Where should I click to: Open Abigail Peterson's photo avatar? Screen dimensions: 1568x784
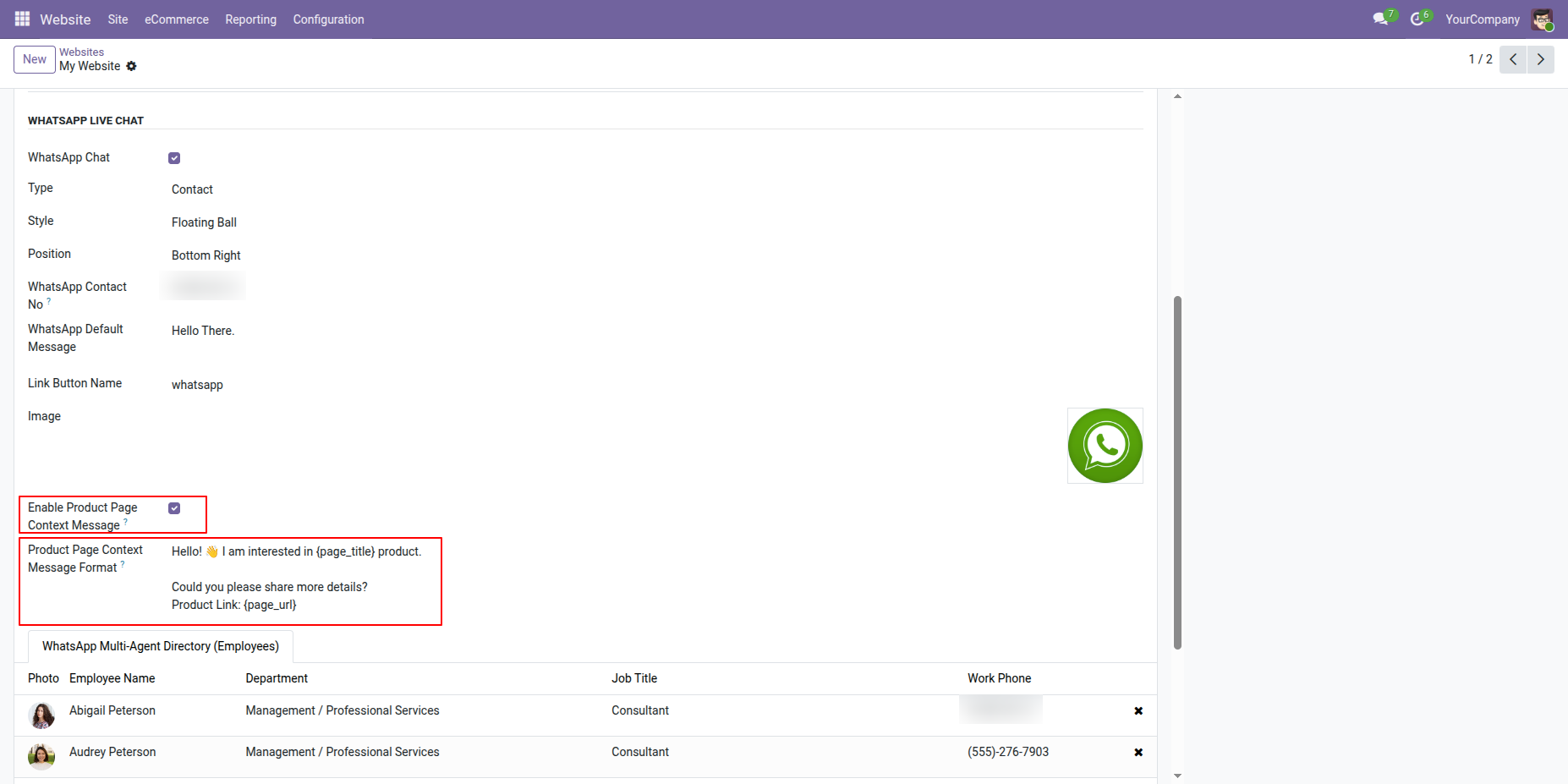pos(41,715)
